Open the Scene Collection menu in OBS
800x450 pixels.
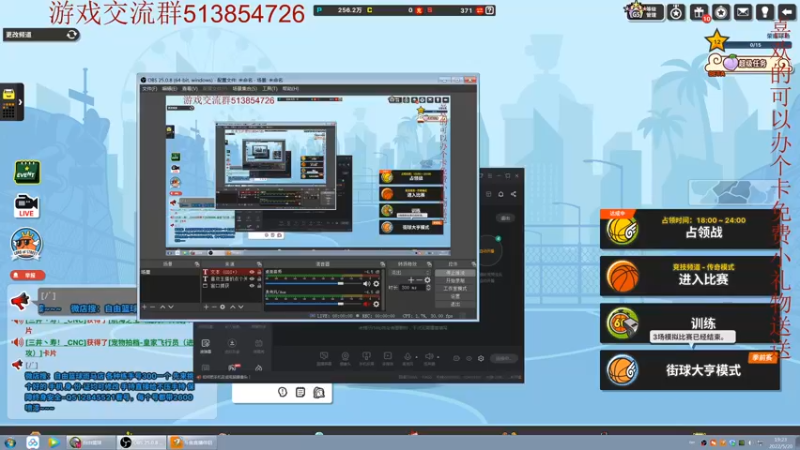click(245, 89)
